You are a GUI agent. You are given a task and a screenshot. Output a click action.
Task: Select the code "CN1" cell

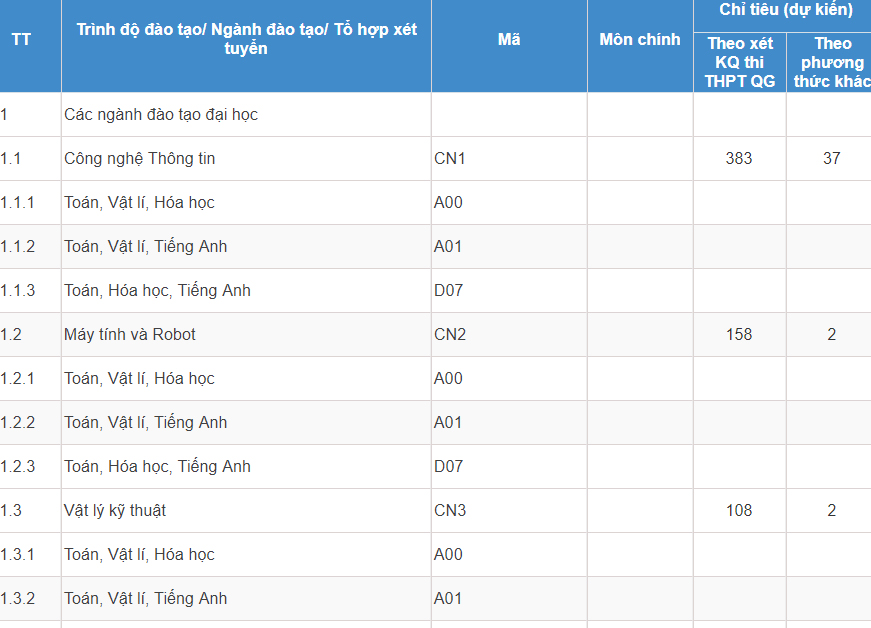pos(450,159)
